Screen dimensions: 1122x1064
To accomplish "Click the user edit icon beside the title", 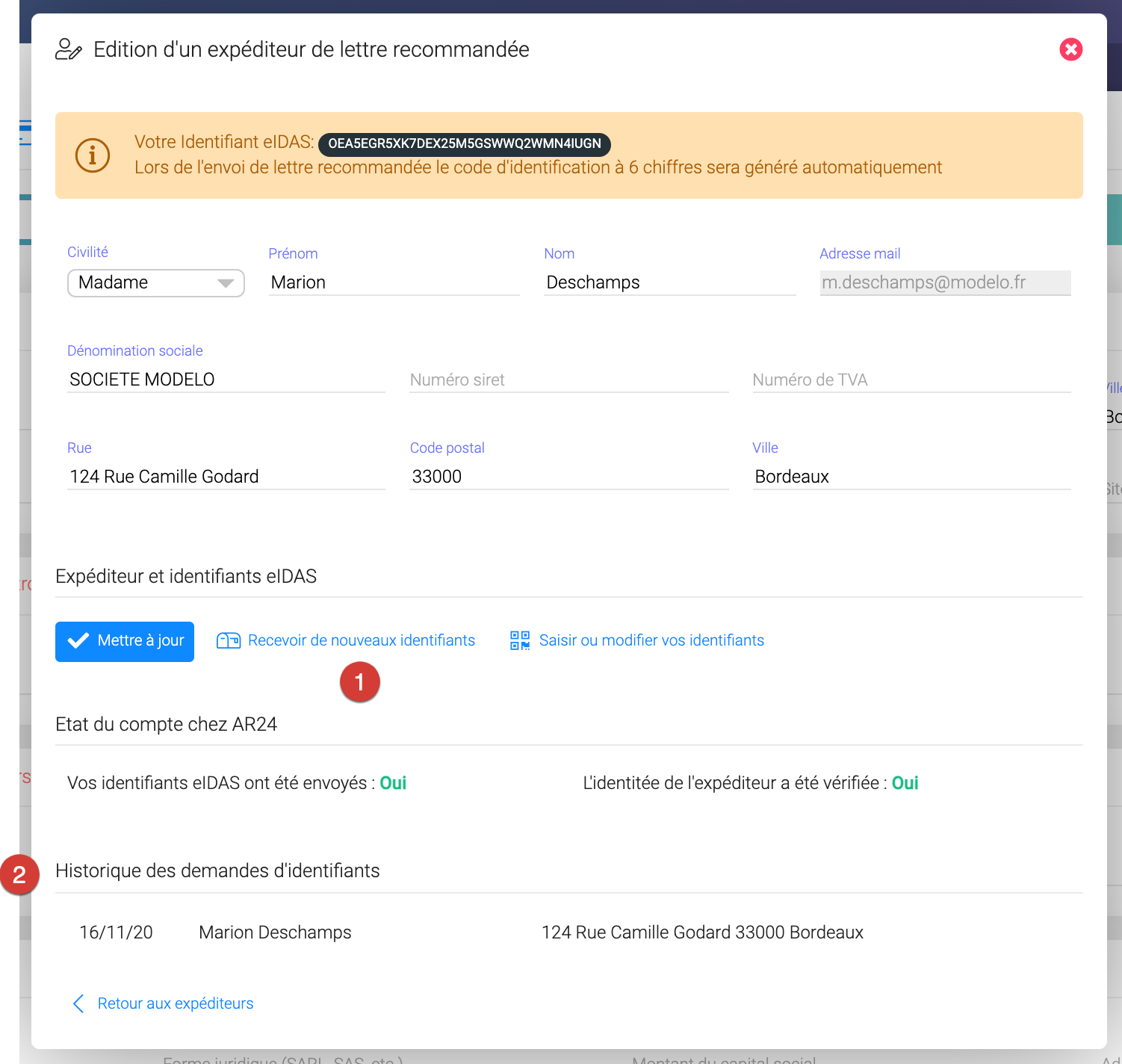I will [x=69, y=49].
